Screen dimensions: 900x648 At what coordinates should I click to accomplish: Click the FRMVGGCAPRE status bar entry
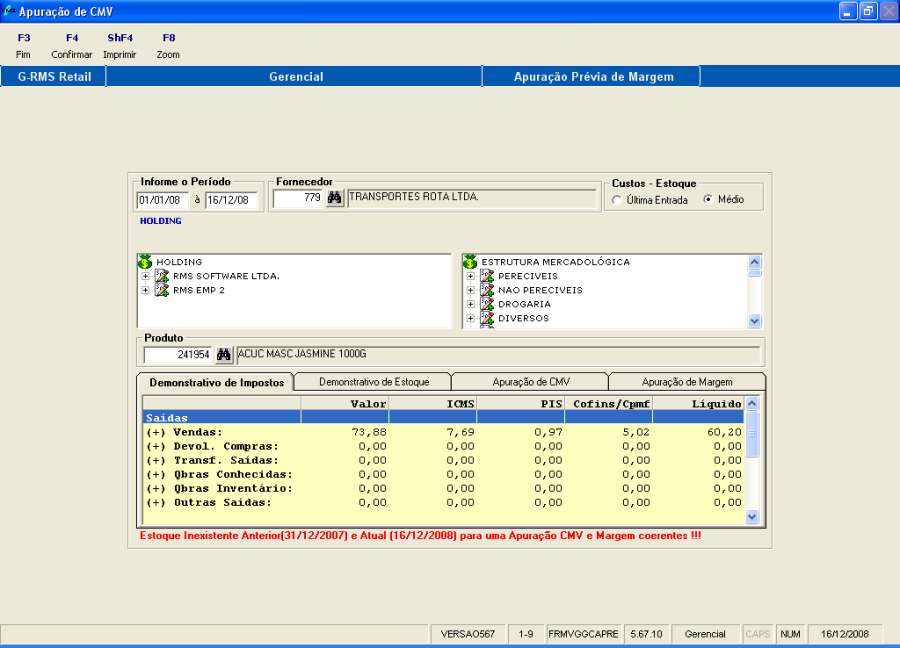pos(583,634)
